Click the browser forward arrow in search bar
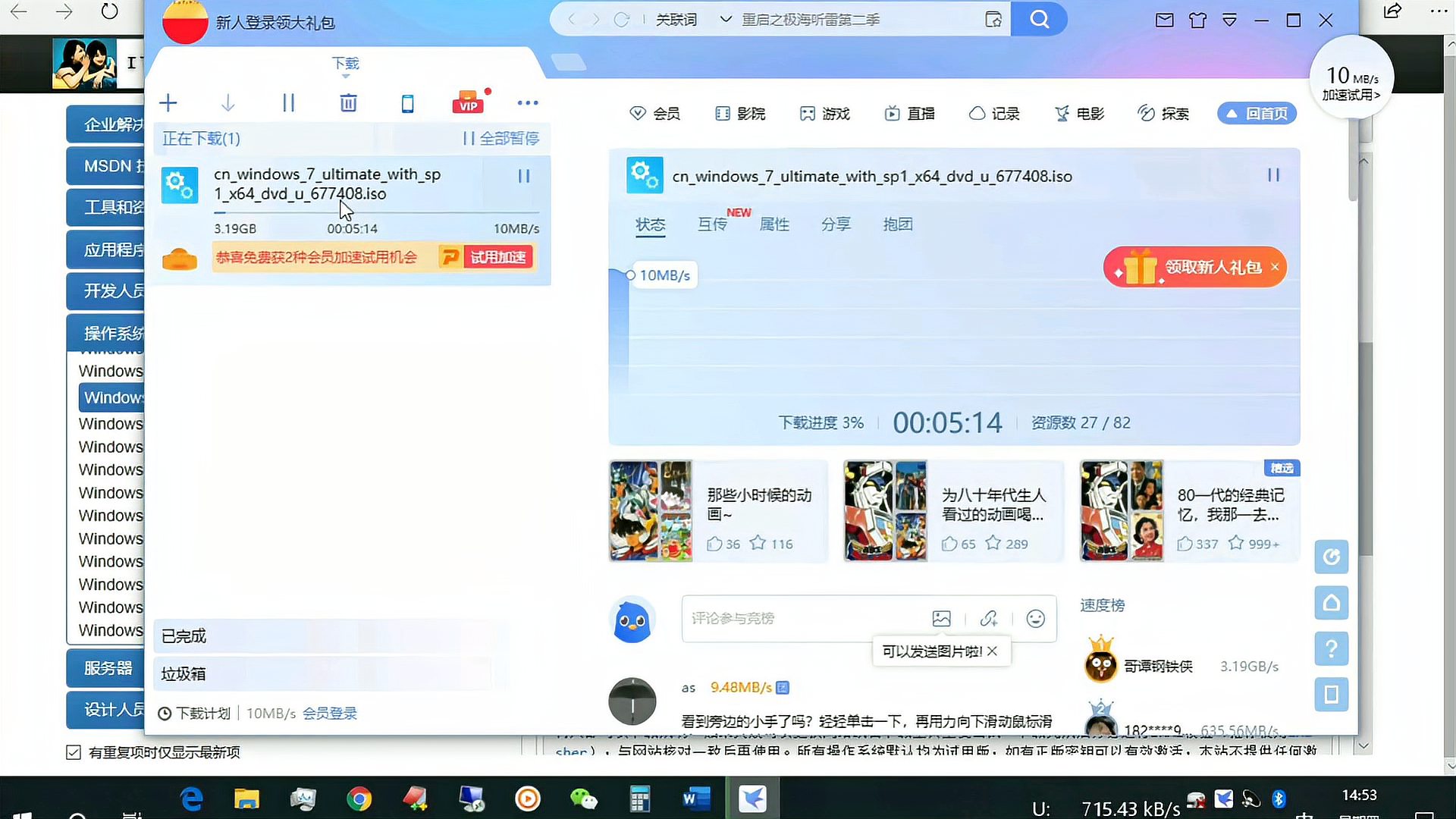The height and width of the screenshot is (819, 1456). point(596,20)
